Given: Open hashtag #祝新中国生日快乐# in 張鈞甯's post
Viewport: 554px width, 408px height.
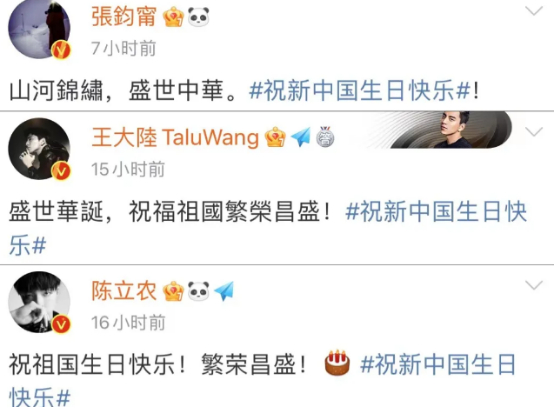Looking at the screenshot, I should (x=360, y=90).
